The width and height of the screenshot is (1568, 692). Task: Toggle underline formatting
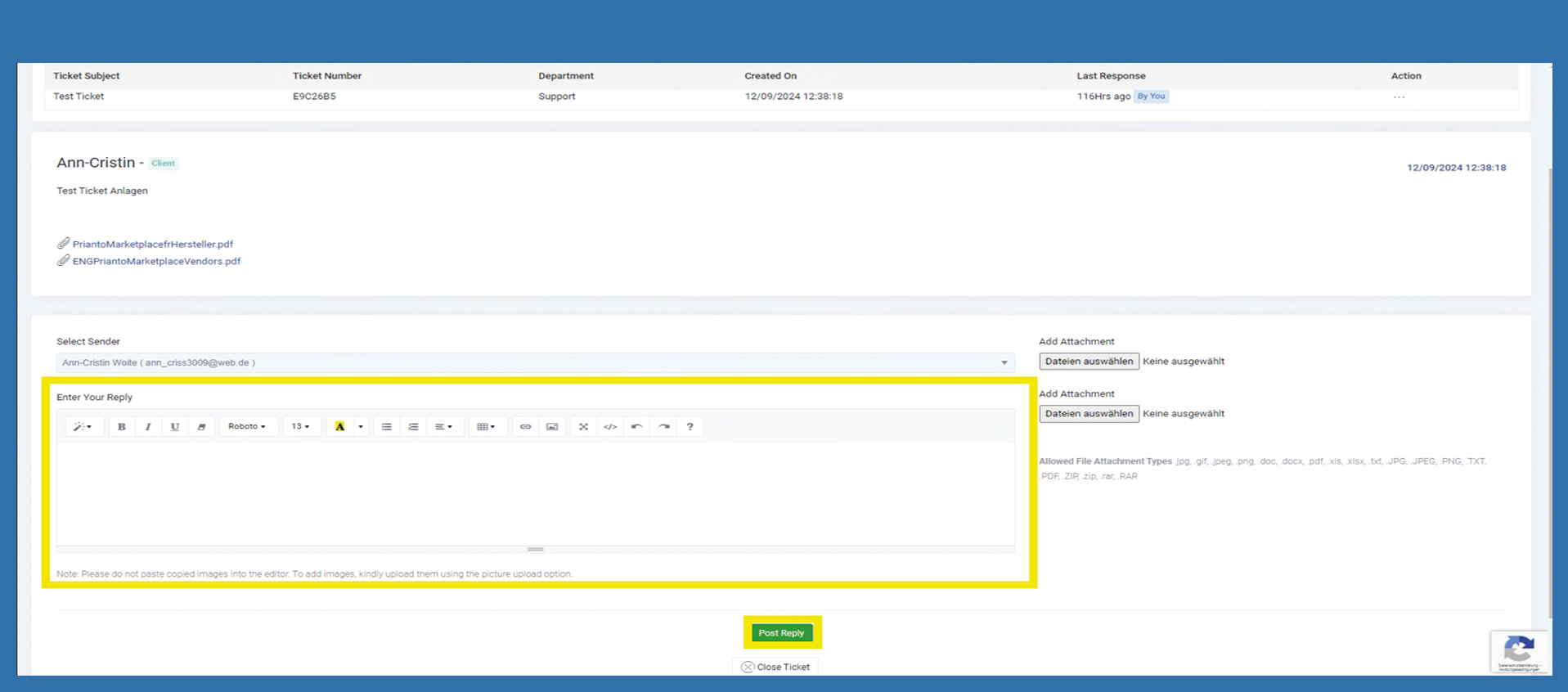(x=175, y=427)
